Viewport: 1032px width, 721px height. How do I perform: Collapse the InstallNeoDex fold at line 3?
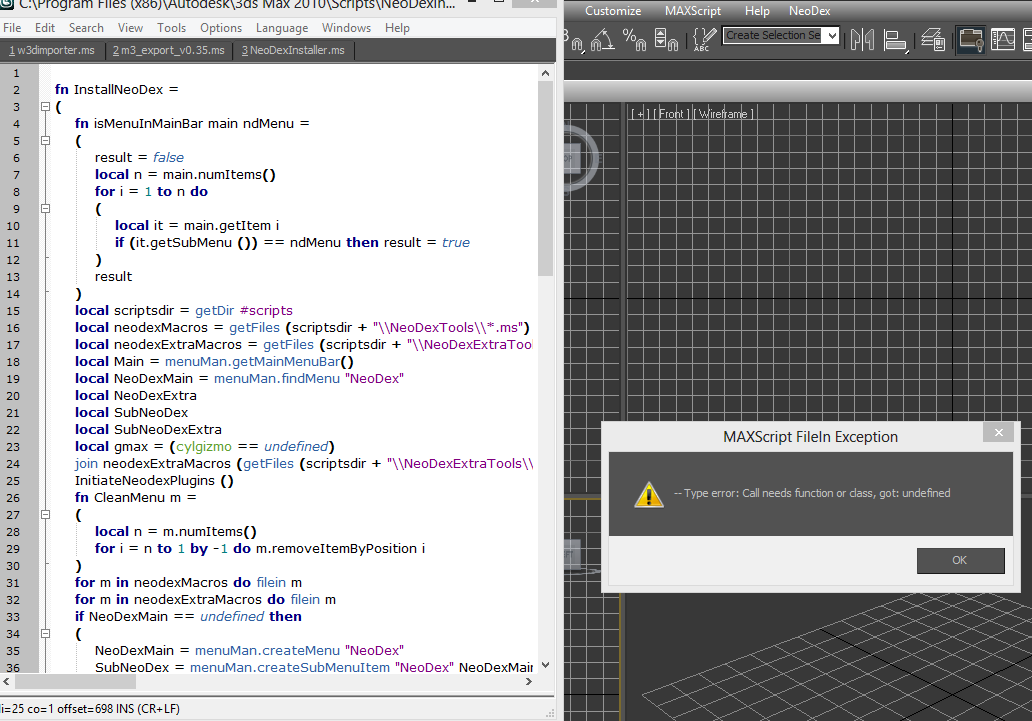45,107
